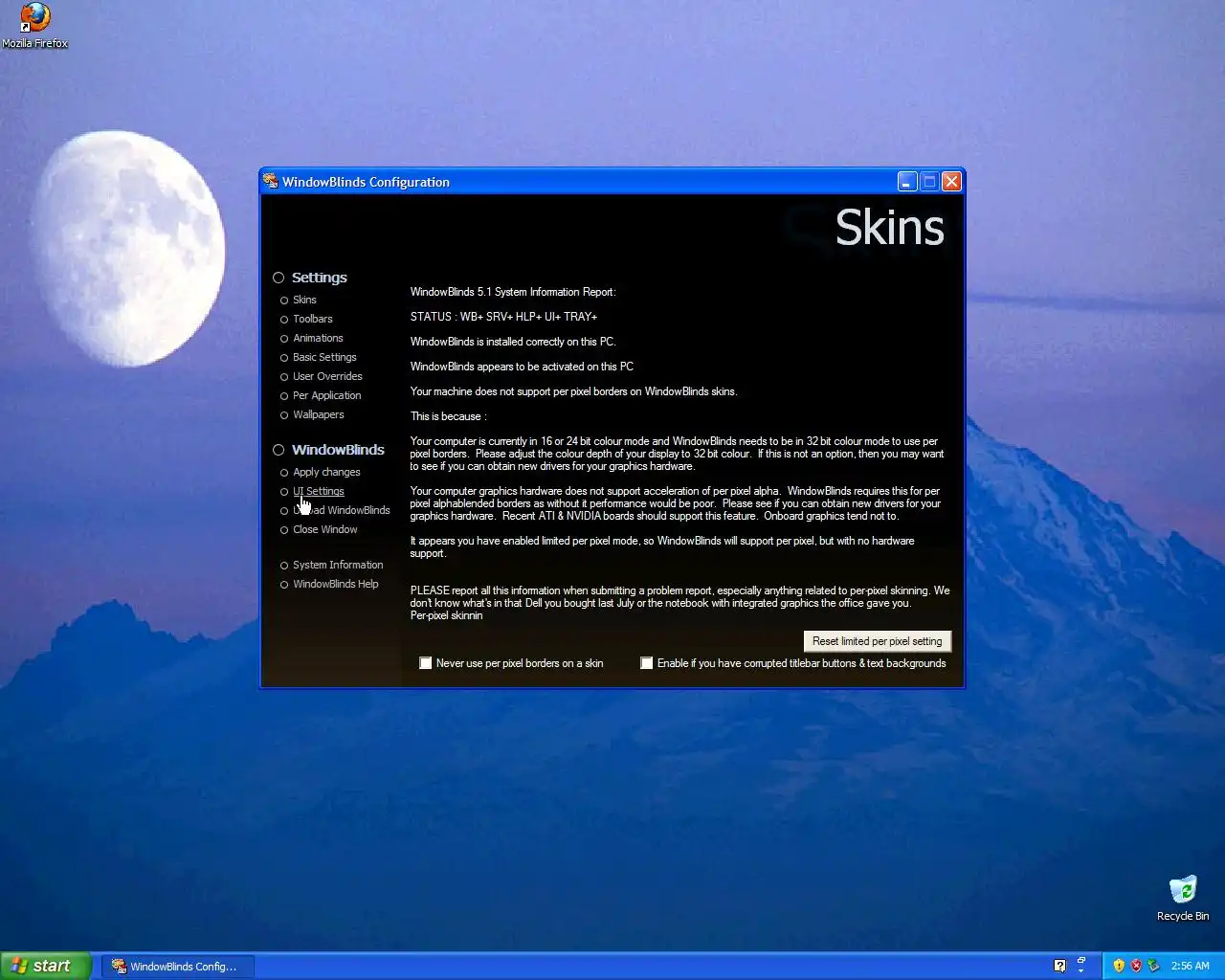Click the circle beside WindowBlinds heading
1225x980 pixels.
[x=278, y=450]
